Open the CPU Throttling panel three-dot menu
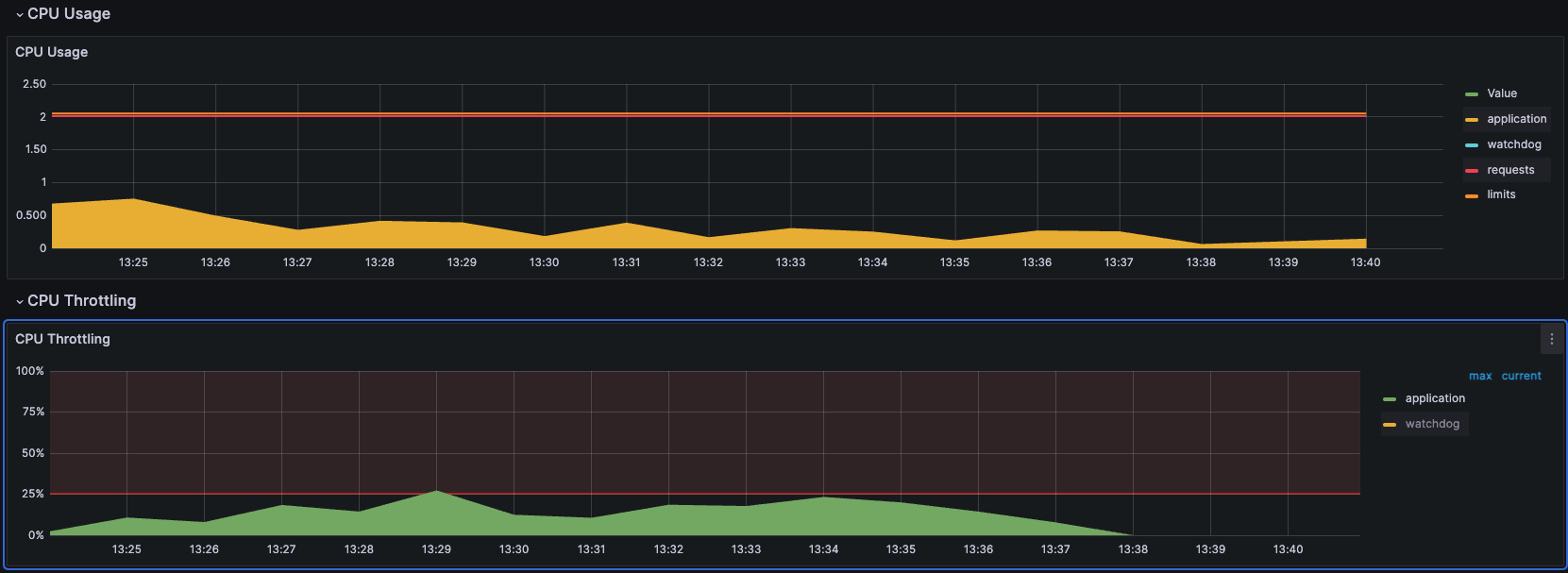This screenshot has height=573, width=1568. tap(1552, 339)
